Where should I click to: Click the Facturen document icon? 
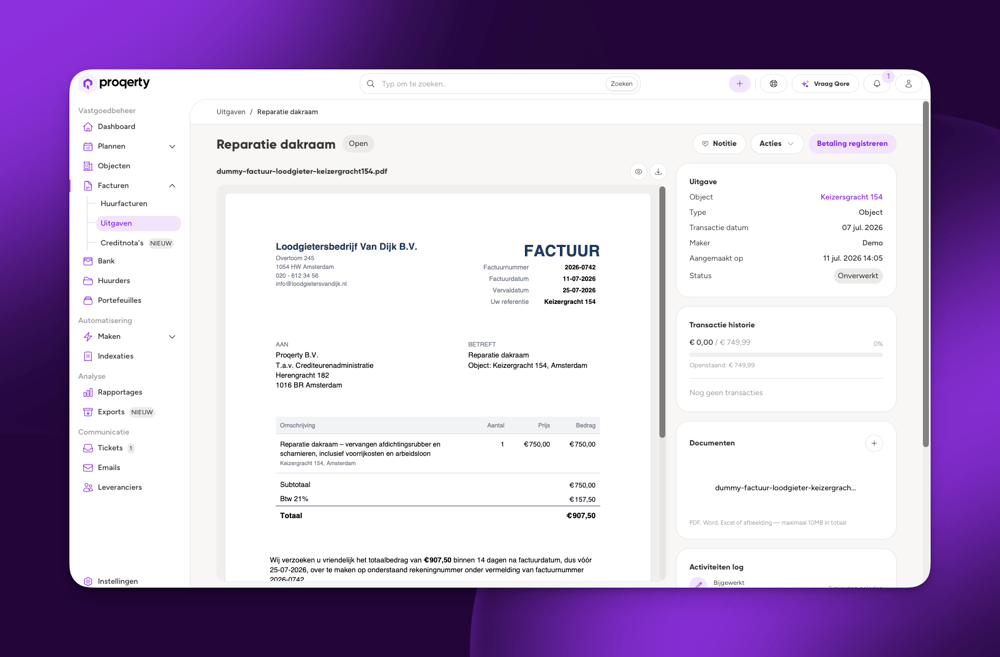(88, 186)
